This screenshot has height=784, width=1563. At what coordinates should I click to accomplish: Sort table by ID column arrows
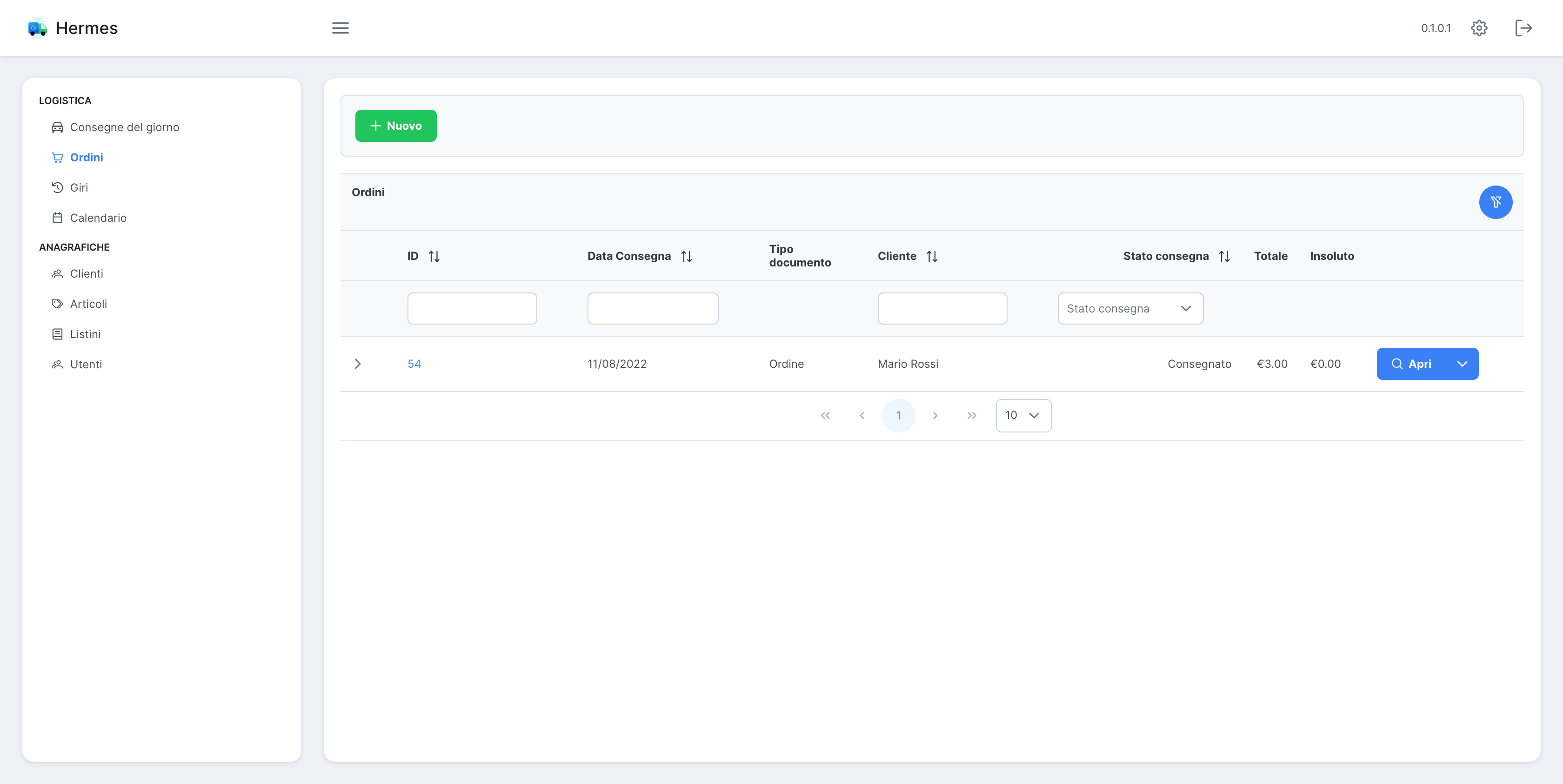tap(434, 257)
